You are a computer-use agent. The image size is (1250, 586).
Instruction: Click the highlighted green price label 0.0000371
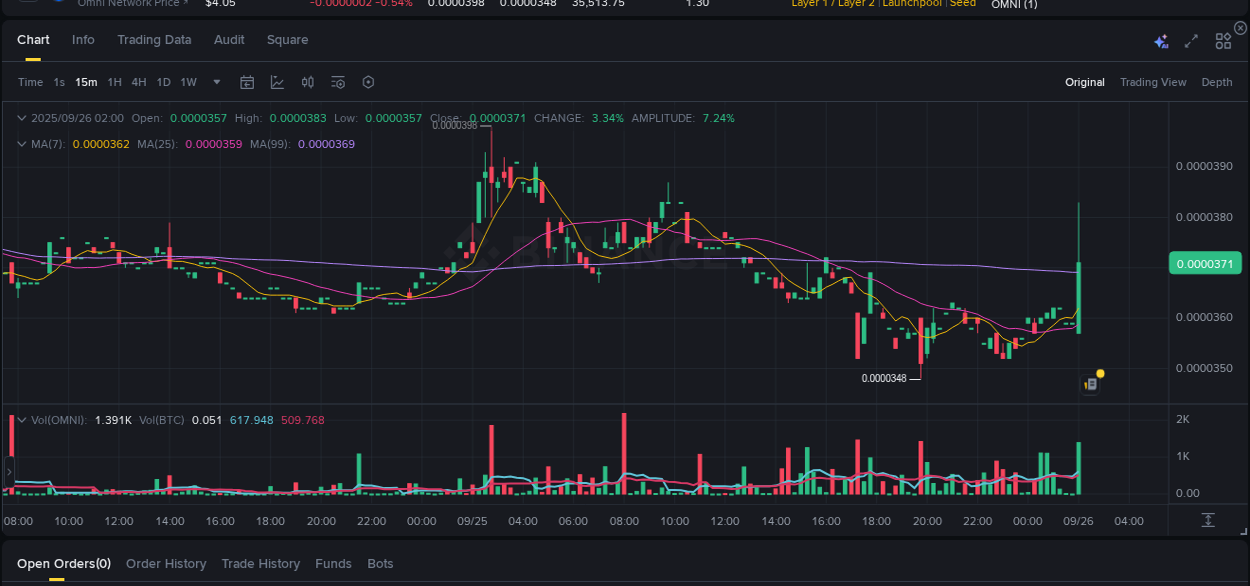1205,262
